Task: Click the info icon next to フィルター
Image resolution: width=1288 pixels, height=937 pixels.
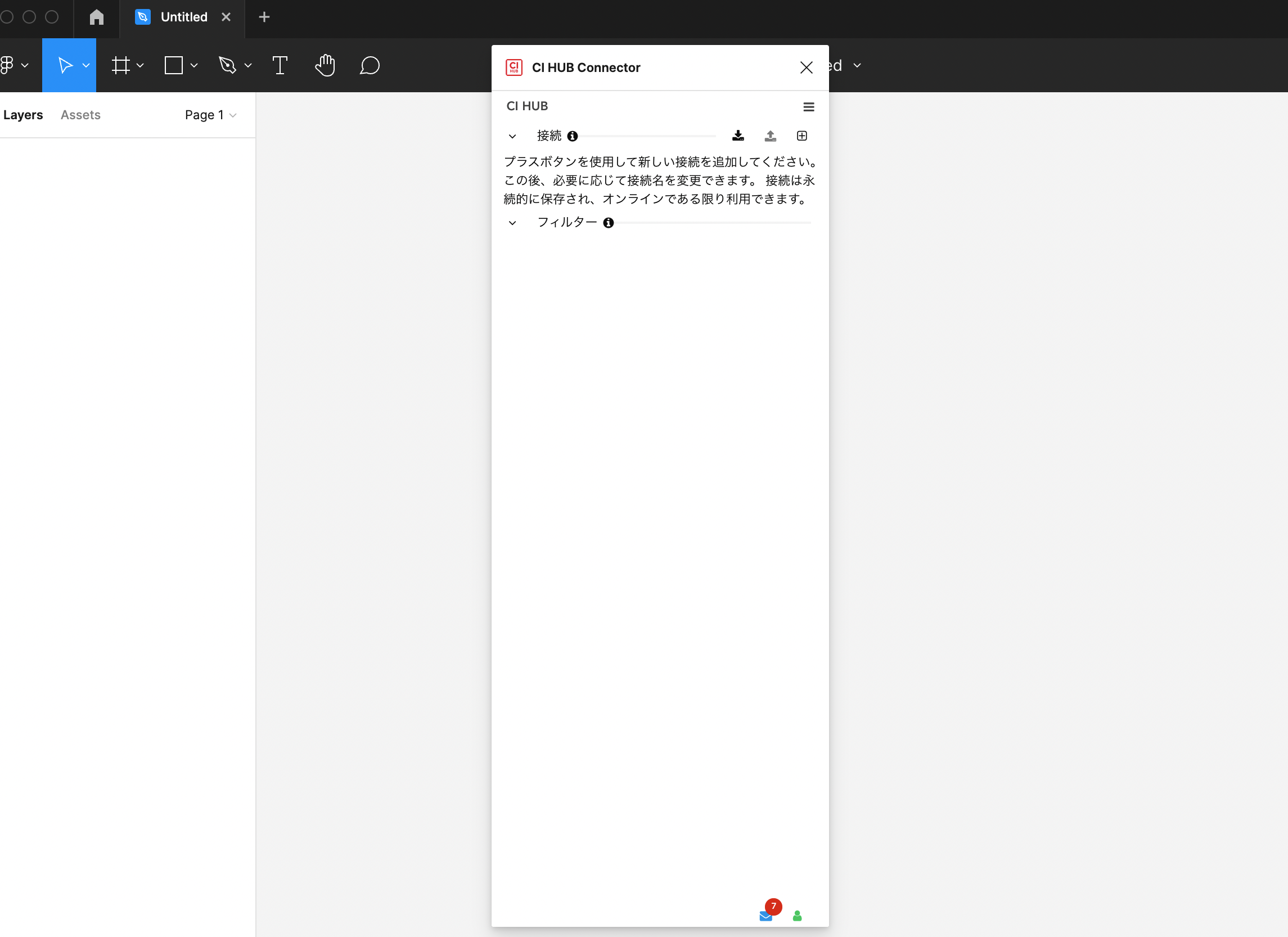Action: (608, 223)
